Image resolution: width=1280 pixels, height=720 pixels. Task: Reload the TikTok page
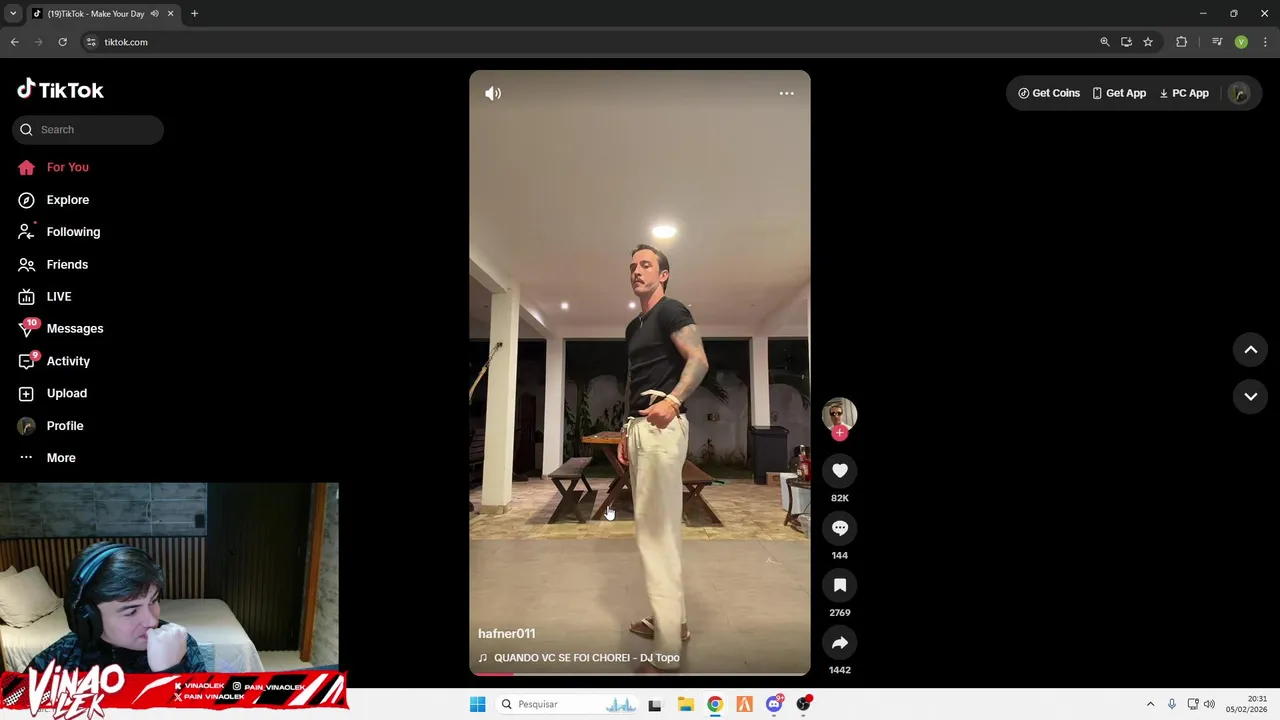click(62, 42)
